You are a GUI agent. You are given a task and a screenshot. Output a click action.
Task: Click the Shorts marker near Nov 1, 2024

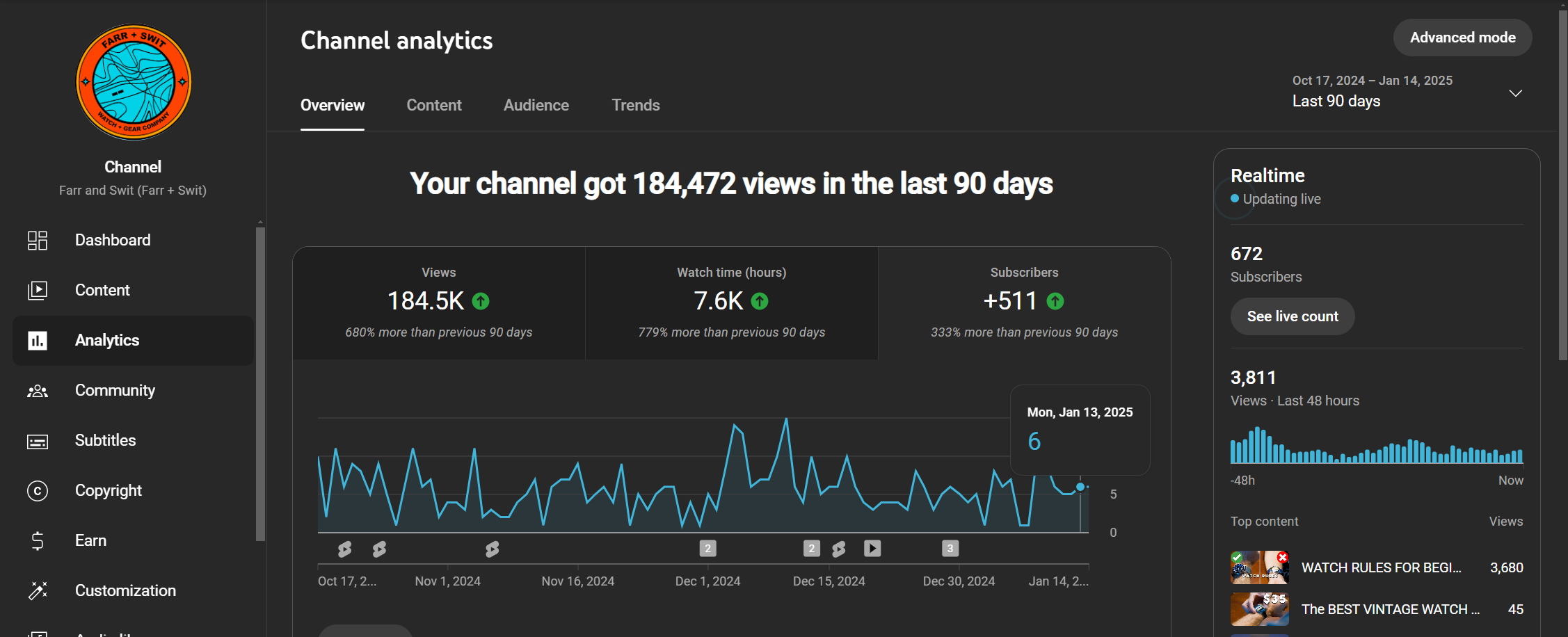point(493,549)
